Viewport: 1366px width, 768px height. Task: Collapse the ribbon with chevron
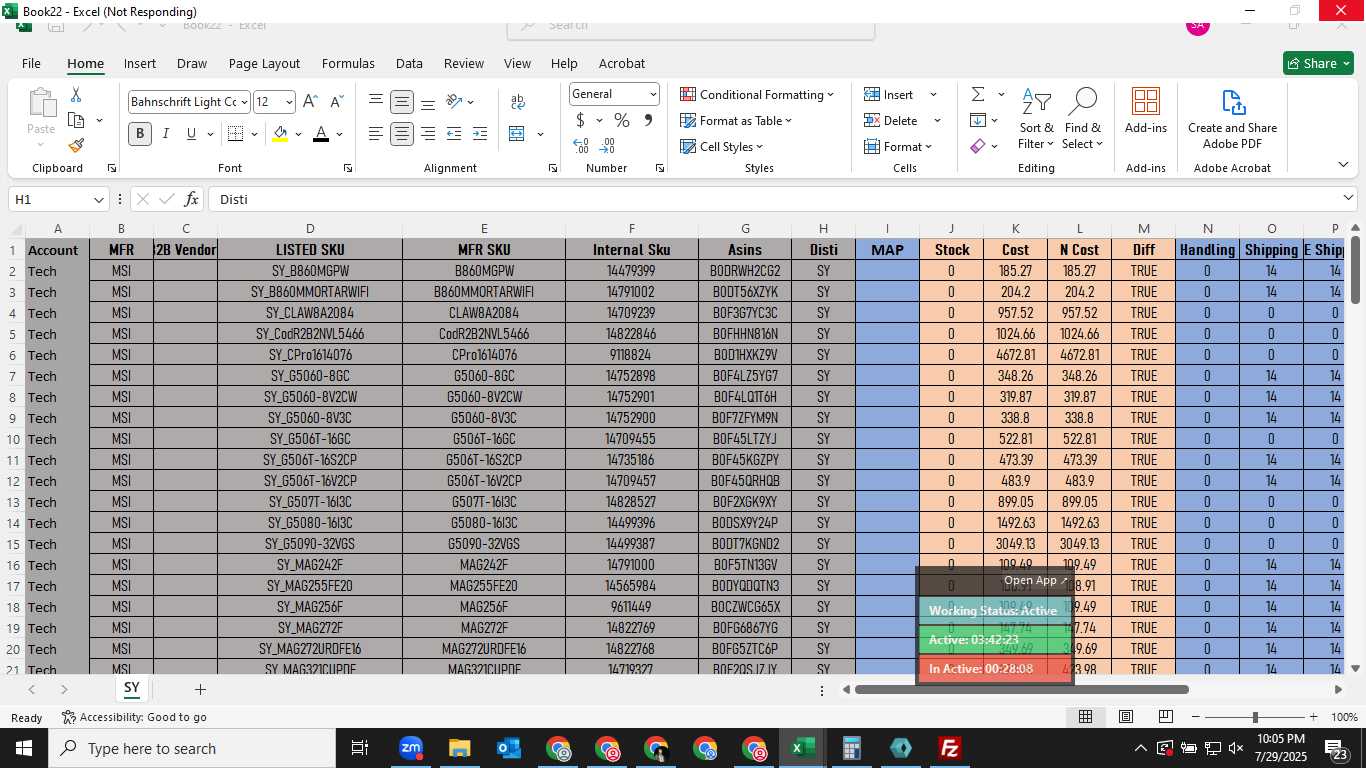tap(1343, 165)
